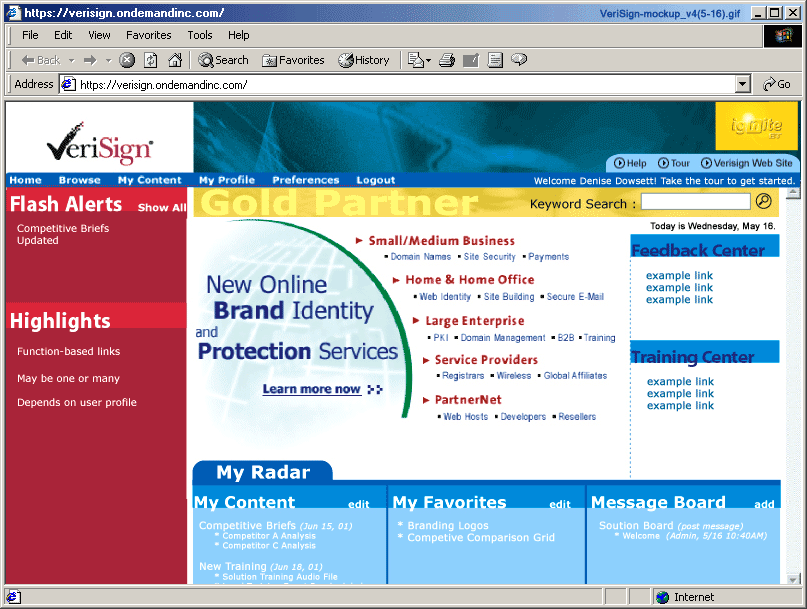Click edit link beside My Content
Viewport: 807px width, 609px height.
359,504
